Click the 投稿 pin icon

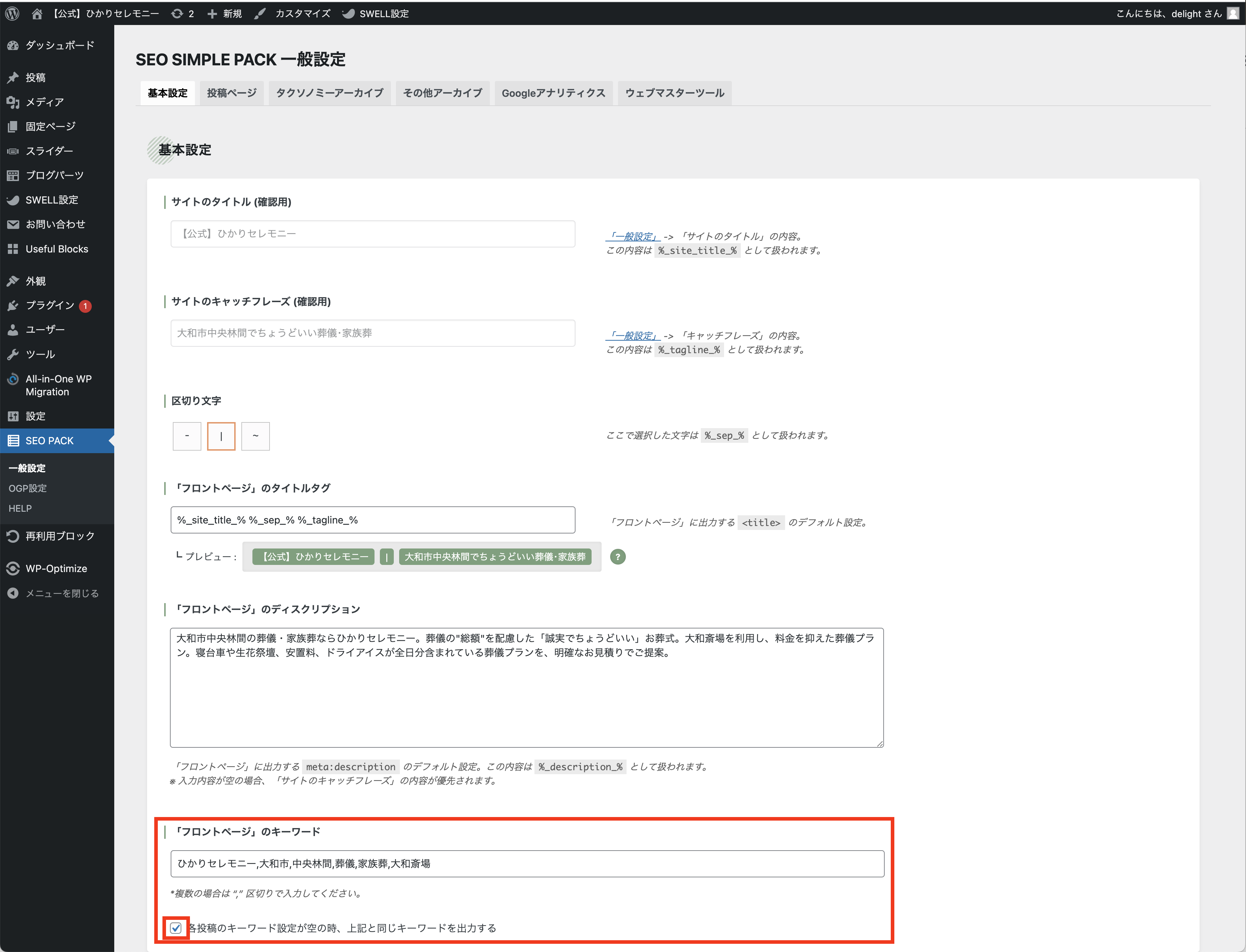click(x=13, y=77)
